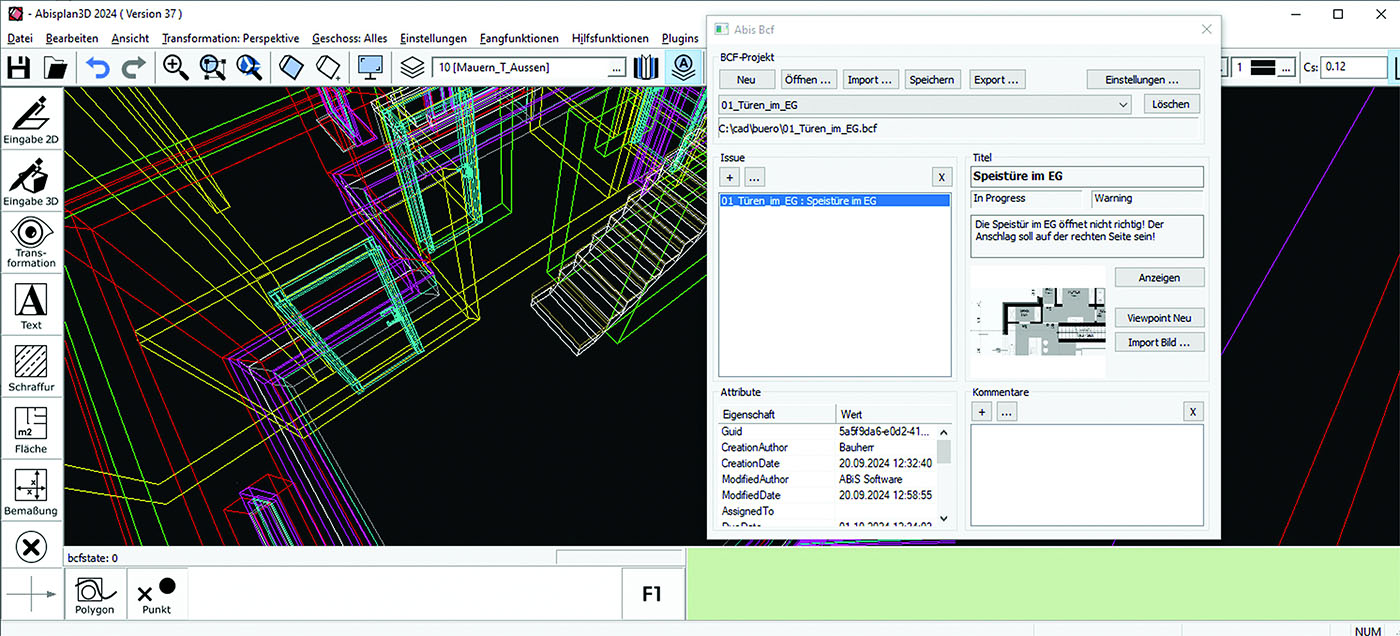This screenshot has height=636, width=1400.
Task: Open BCF Einstellungen ... button
Action: [x=1143, y=80]
